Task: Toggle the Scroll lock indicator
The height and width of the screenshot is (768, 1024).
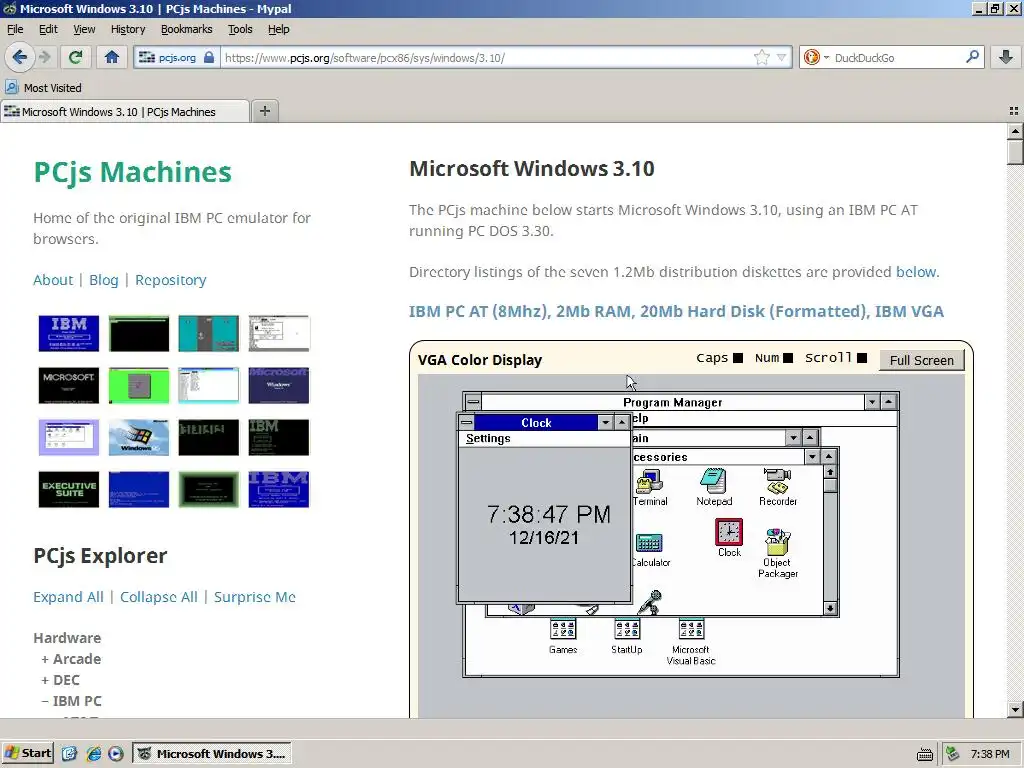Action: pyautogui.click(x=862, y=358)
